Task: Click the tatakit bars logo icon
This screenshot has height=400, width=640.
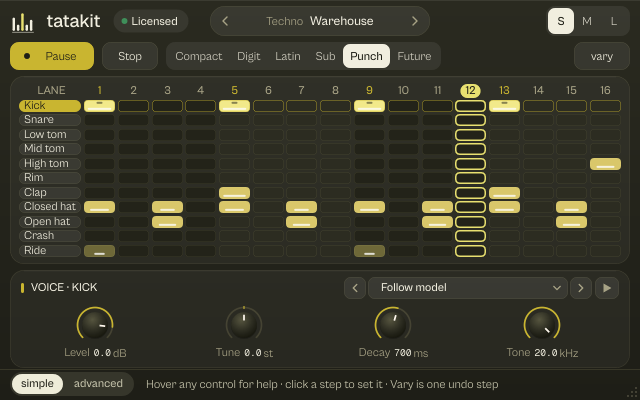Action: [x=22, y=22]
